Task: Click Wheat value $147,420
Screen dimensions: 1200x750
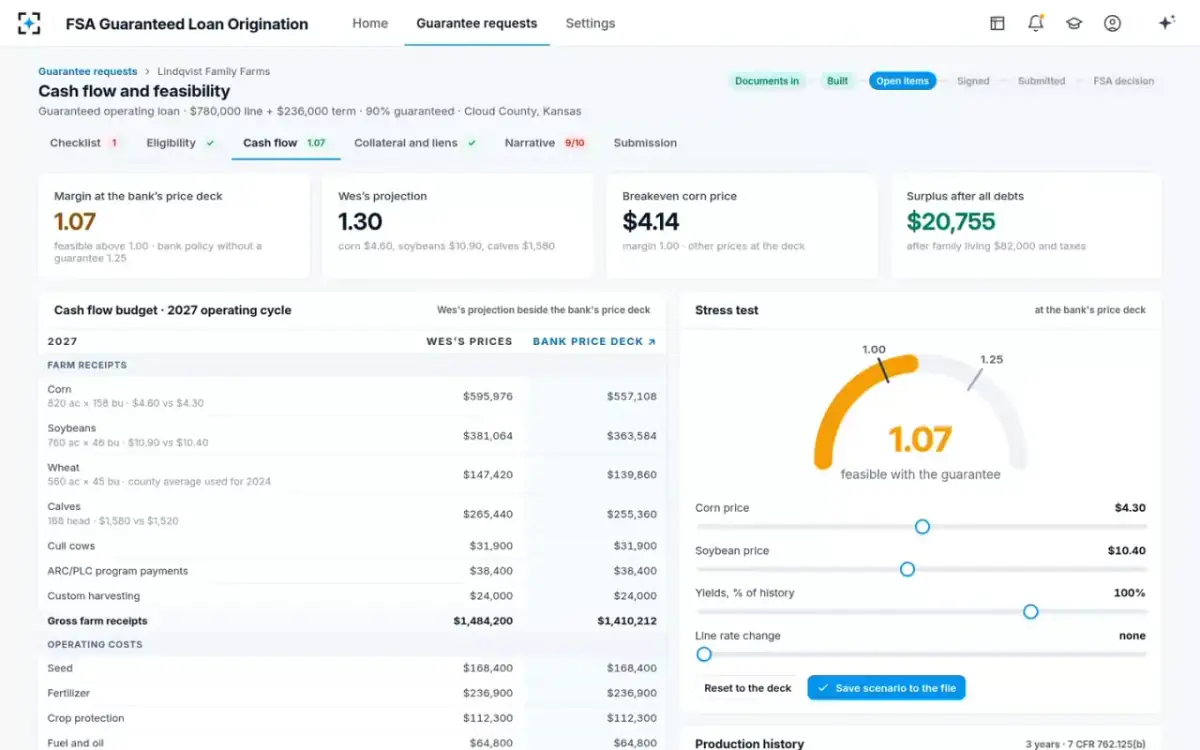Action: pyautogui.click(x=488, y=475)
